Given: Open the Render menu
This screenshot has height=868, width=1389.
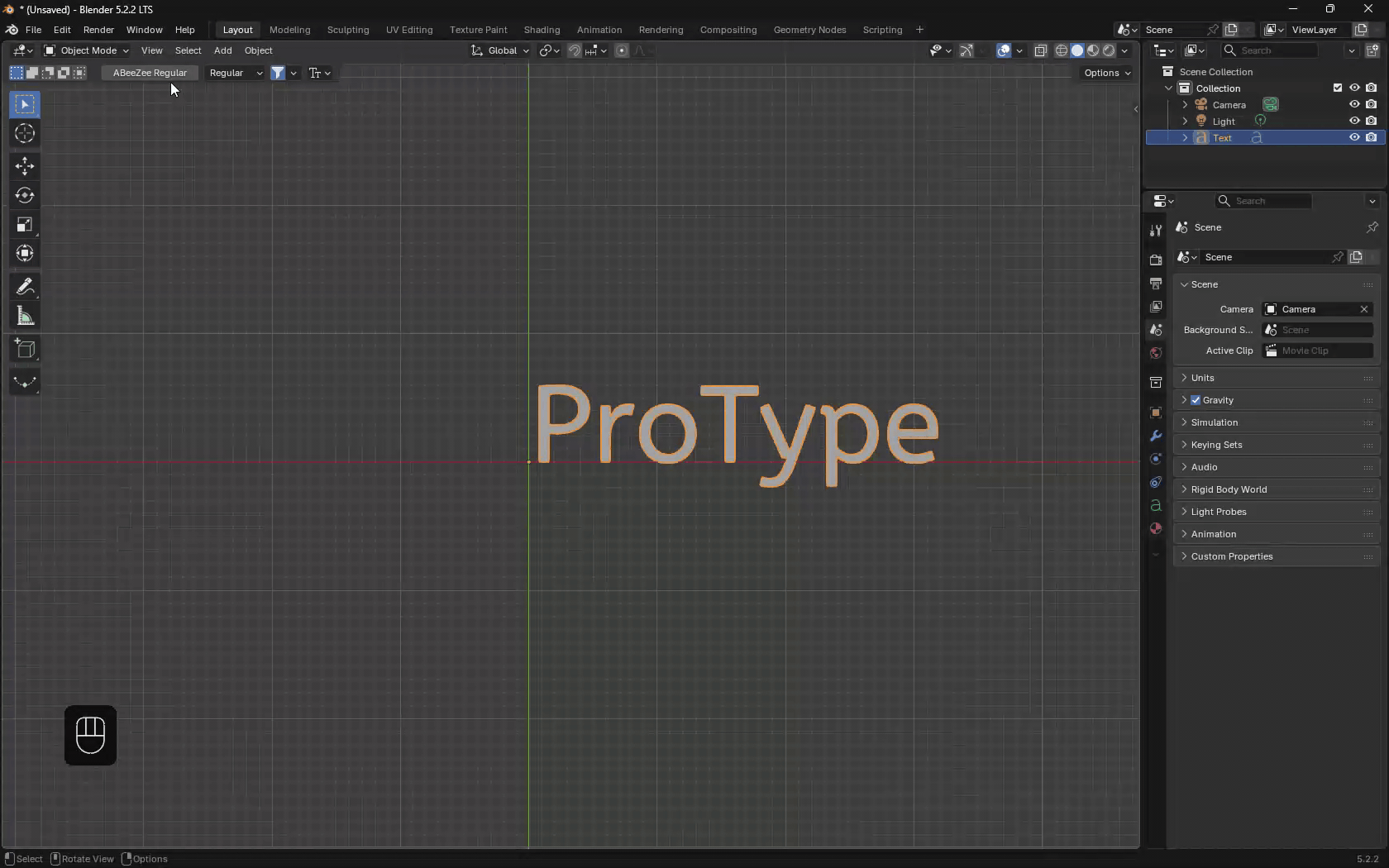Looking at the screenshot, I should click(x=98, y=30).
